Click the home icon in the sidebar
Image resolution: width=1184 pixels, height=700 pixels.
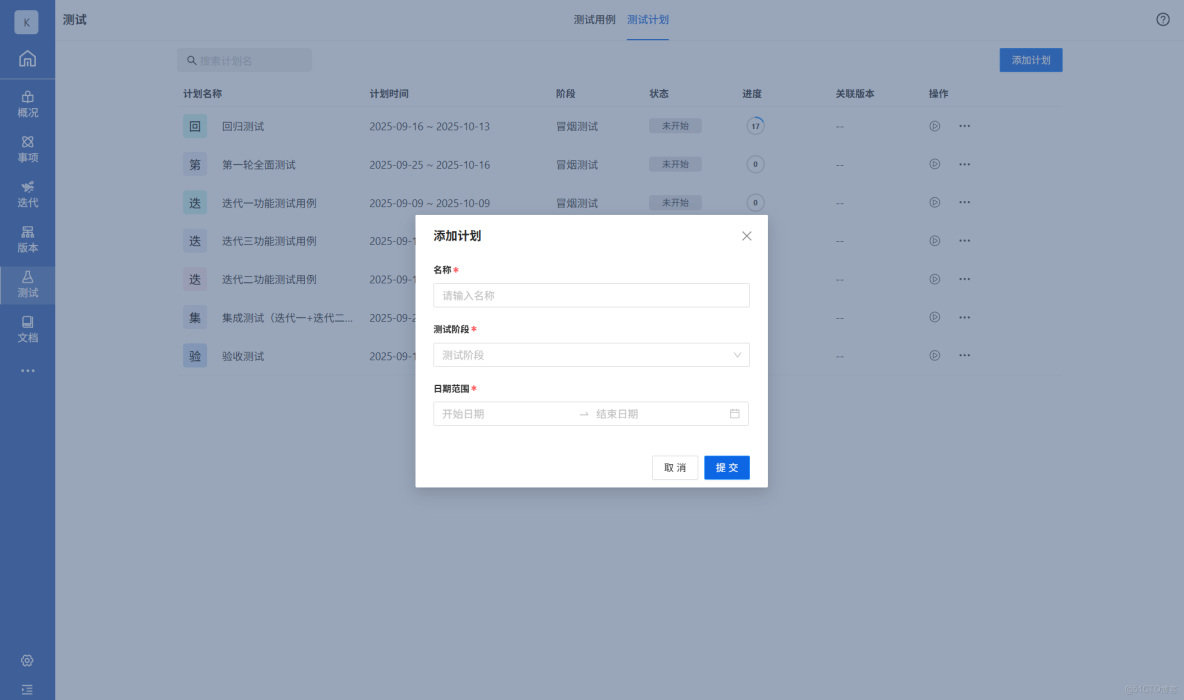[27, 58]
